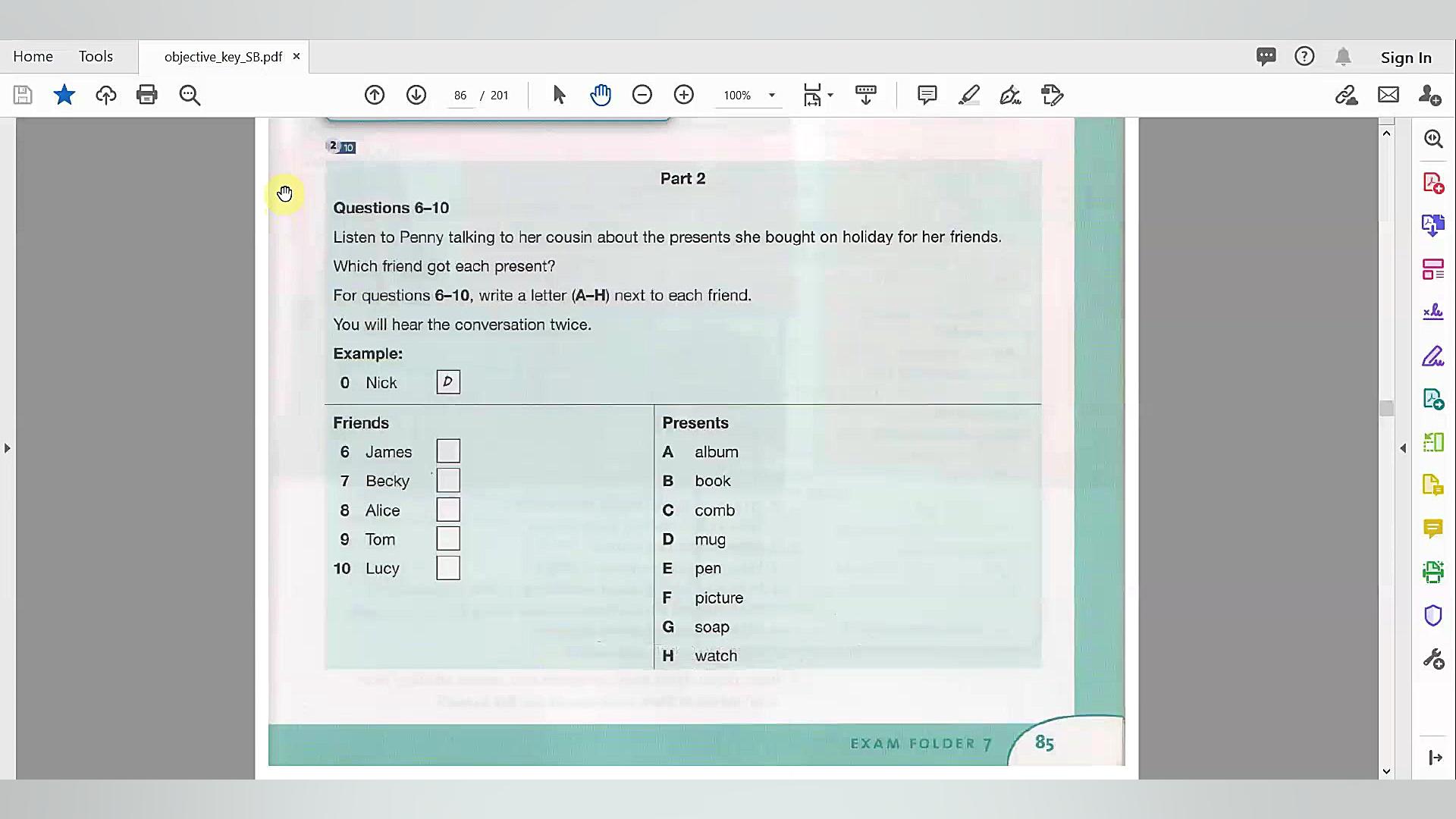
Task: Open Protect shield tool in sidebar
Action: coord(1432,615)
